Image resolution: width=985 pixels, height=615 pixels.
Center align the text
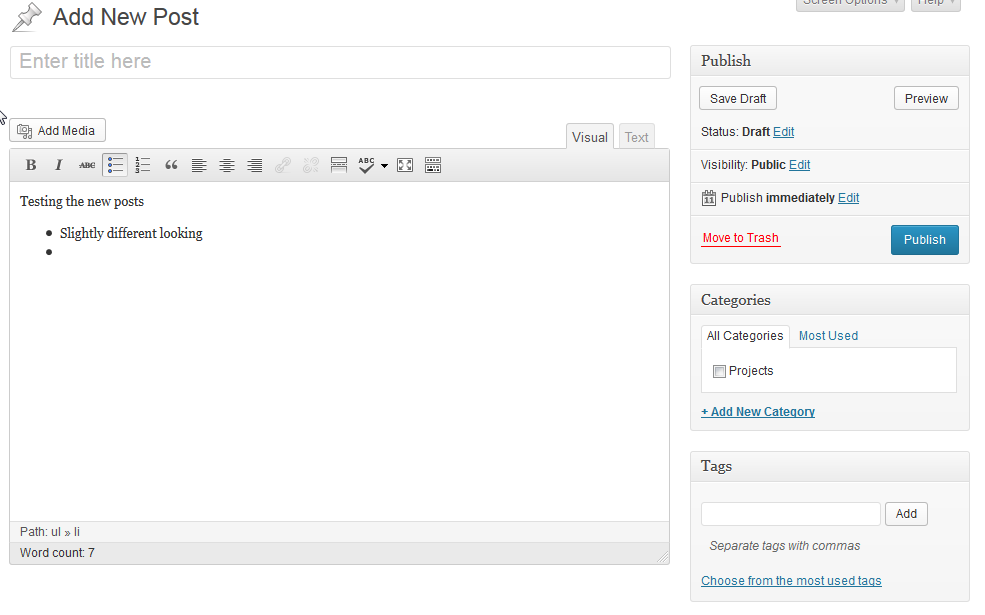[x=227, y=165]
